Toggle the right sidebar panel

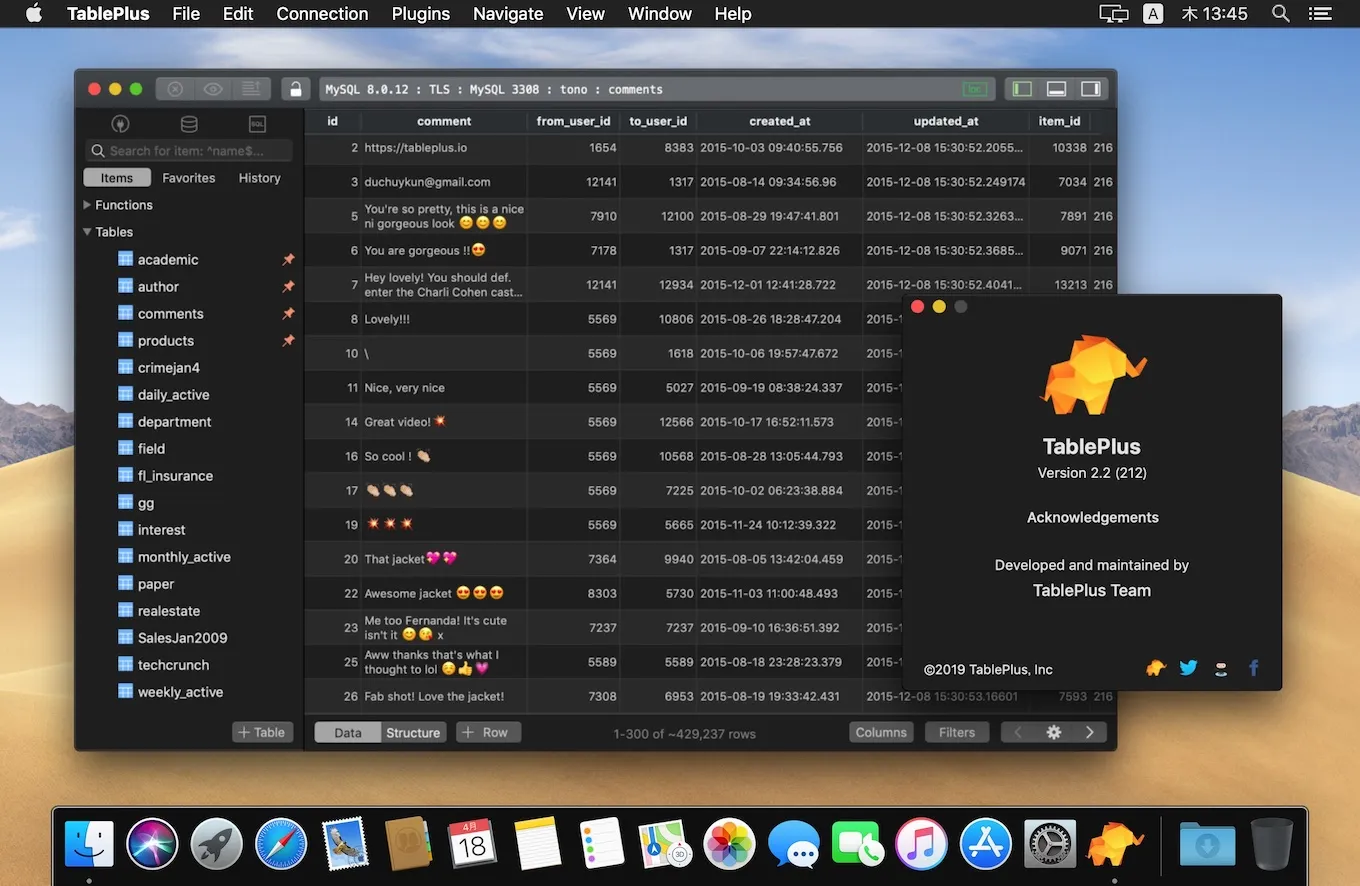[x=1090, y=89]
